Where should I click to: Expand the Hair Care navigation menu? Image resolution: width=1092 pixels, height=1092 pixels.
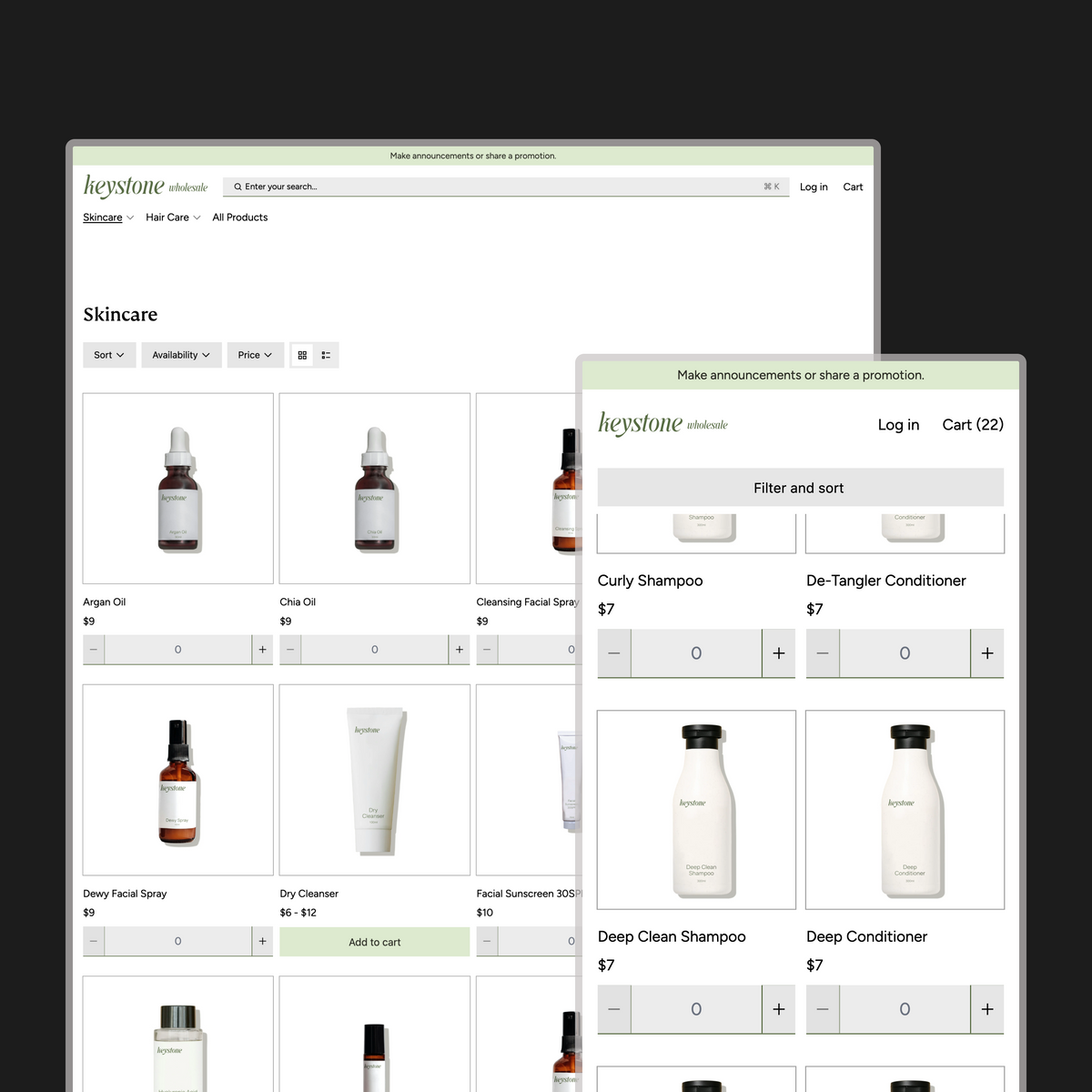[172, 217]
